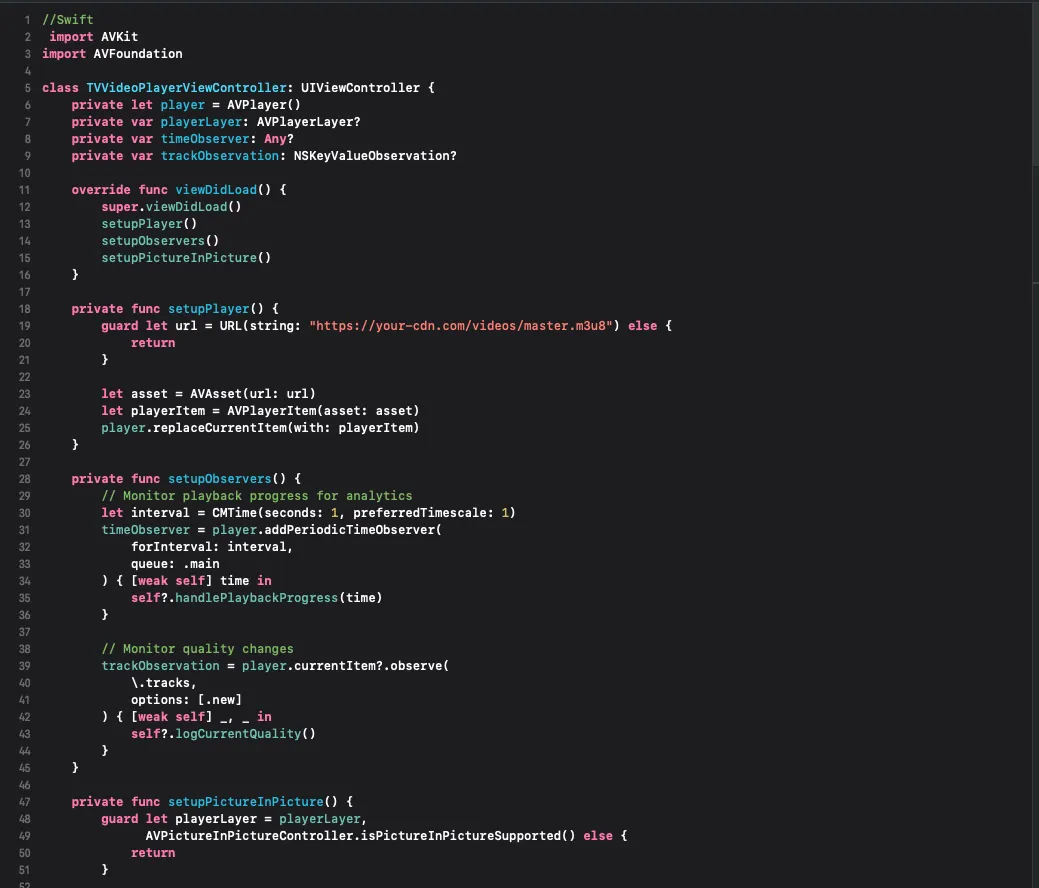Image resolution: width=1039 pixels, height=888 pixels.
Task: Click line number 27 in the gutter
Action: point(25,462)
